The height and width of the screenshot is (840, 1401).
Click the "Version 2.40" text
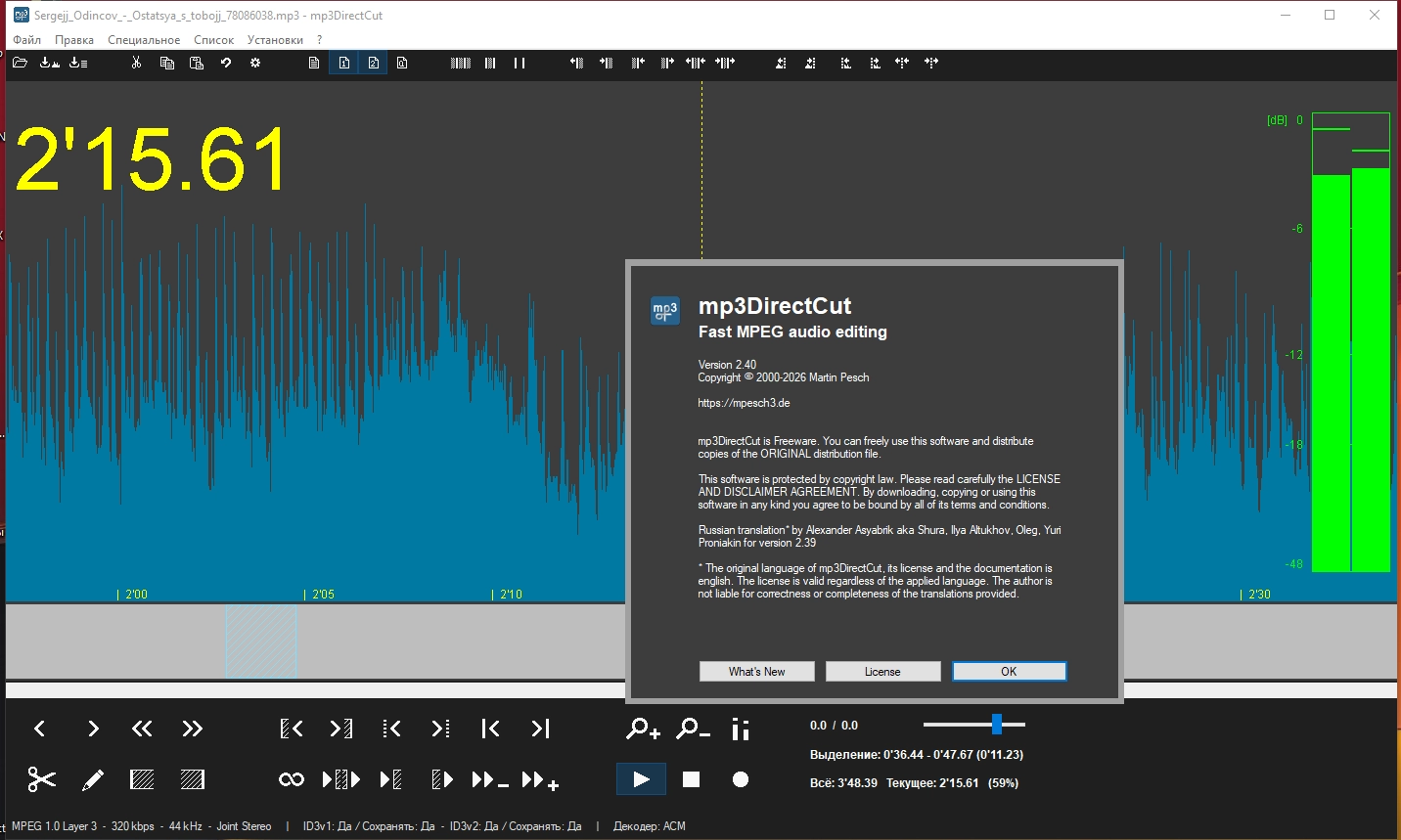point(727,365)
